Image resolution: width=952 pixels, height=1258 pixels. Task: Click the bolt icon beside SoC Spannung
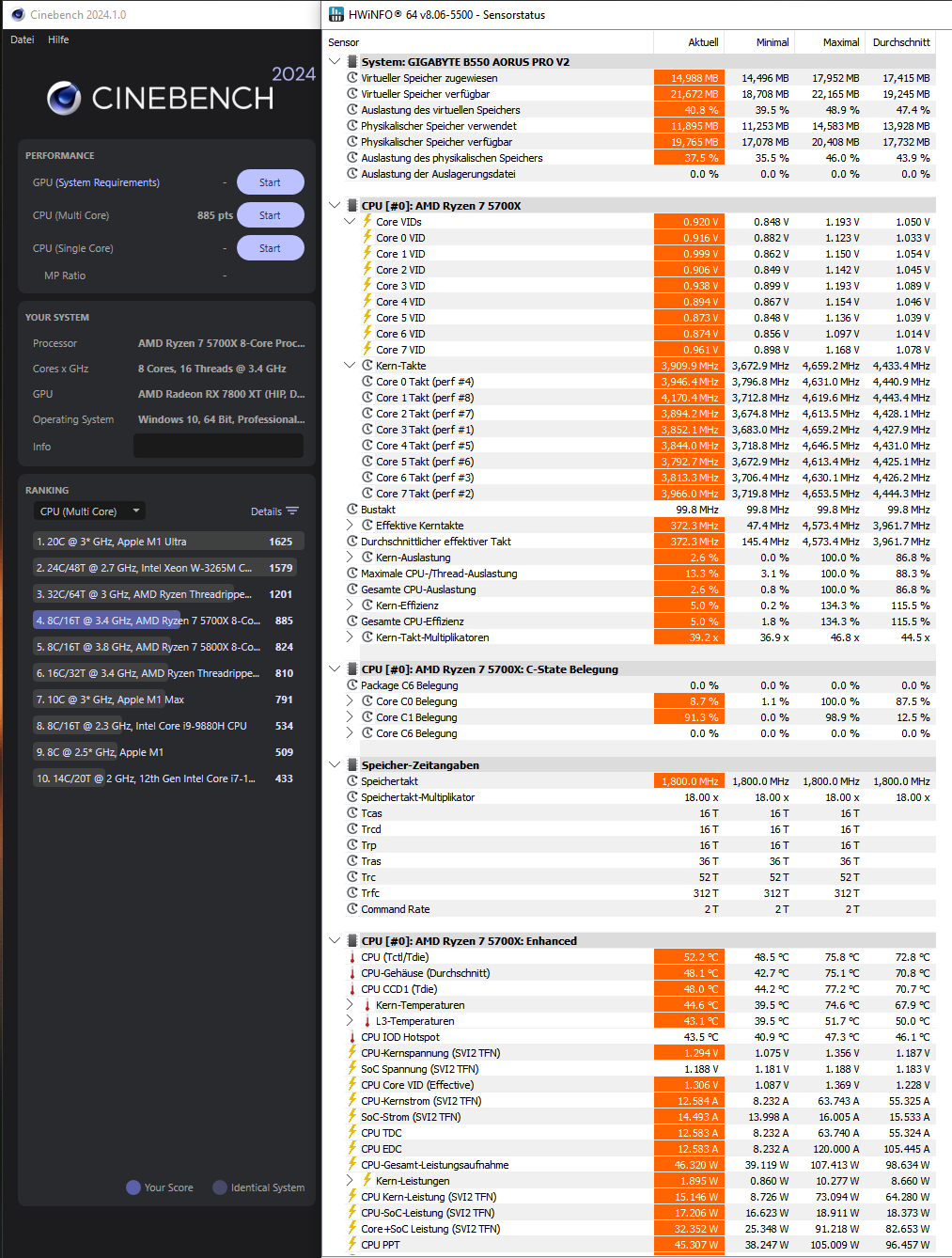pos(352,1069)
